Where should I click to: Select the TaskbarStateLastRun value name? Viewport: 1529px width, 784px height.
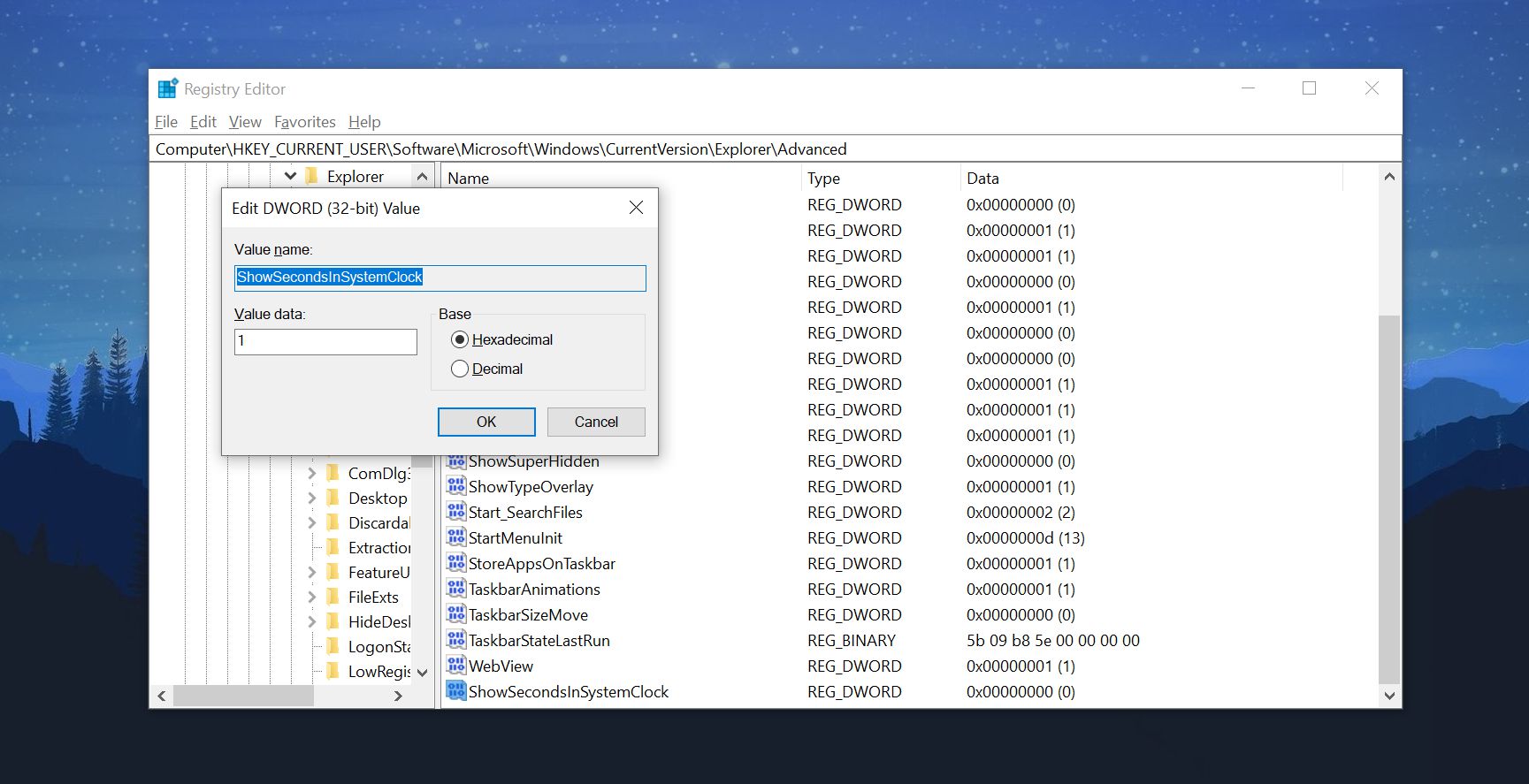(539, 640)
